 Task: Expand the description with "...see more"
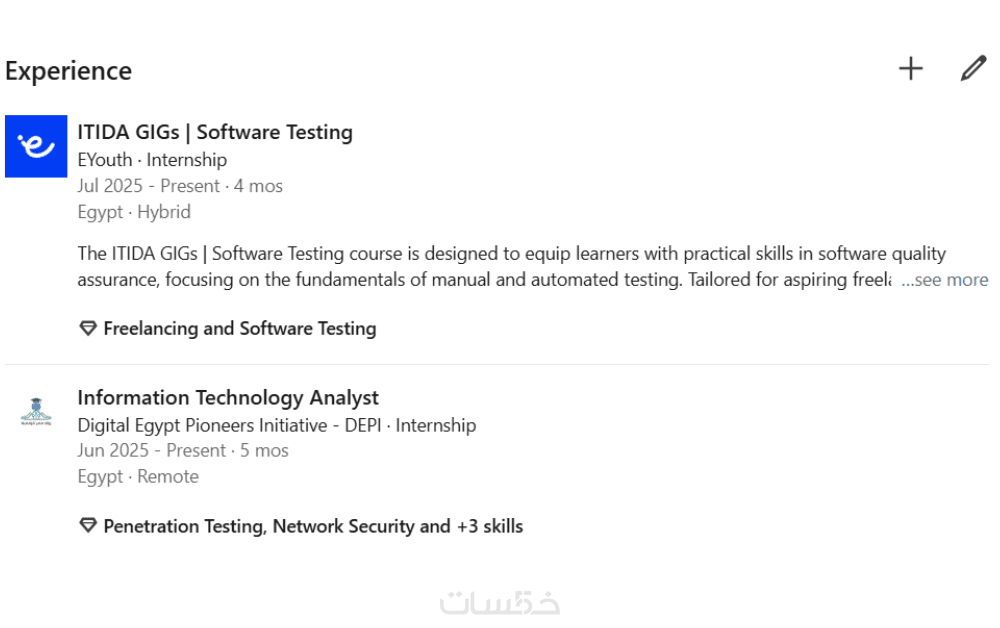[x=944, y=280]
